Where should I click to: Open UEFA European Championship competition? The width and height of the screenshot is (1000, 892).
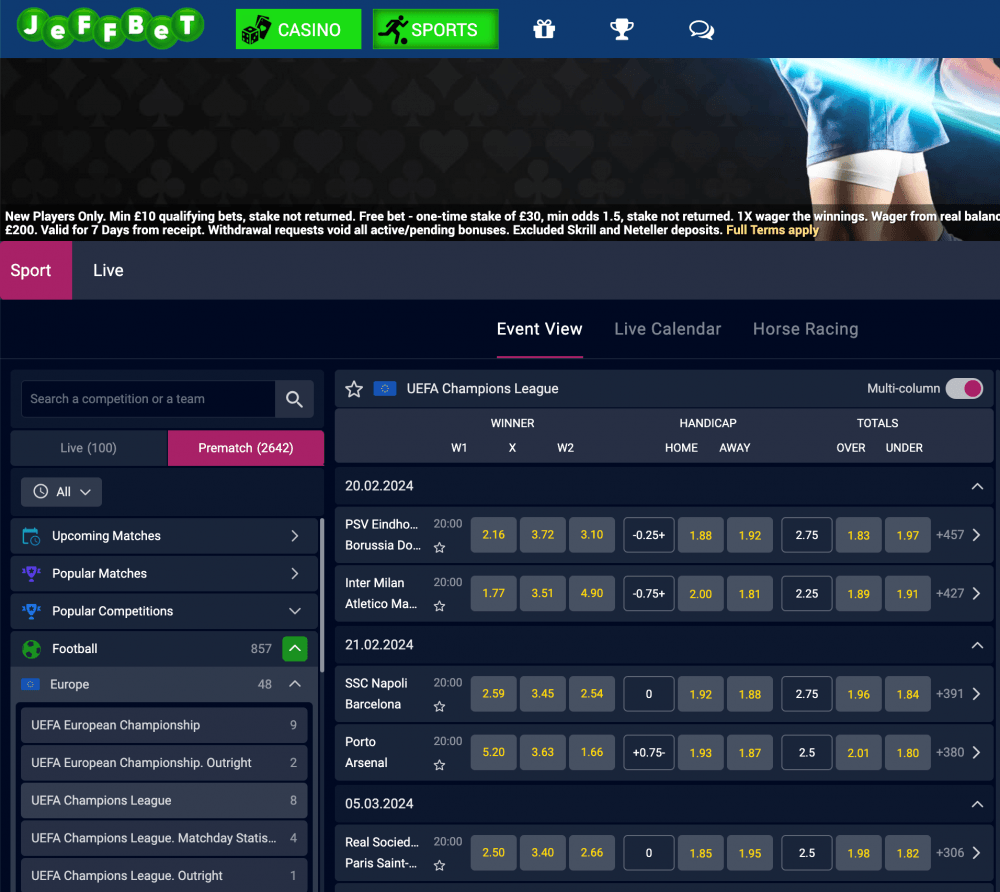[x=164, y=725]
